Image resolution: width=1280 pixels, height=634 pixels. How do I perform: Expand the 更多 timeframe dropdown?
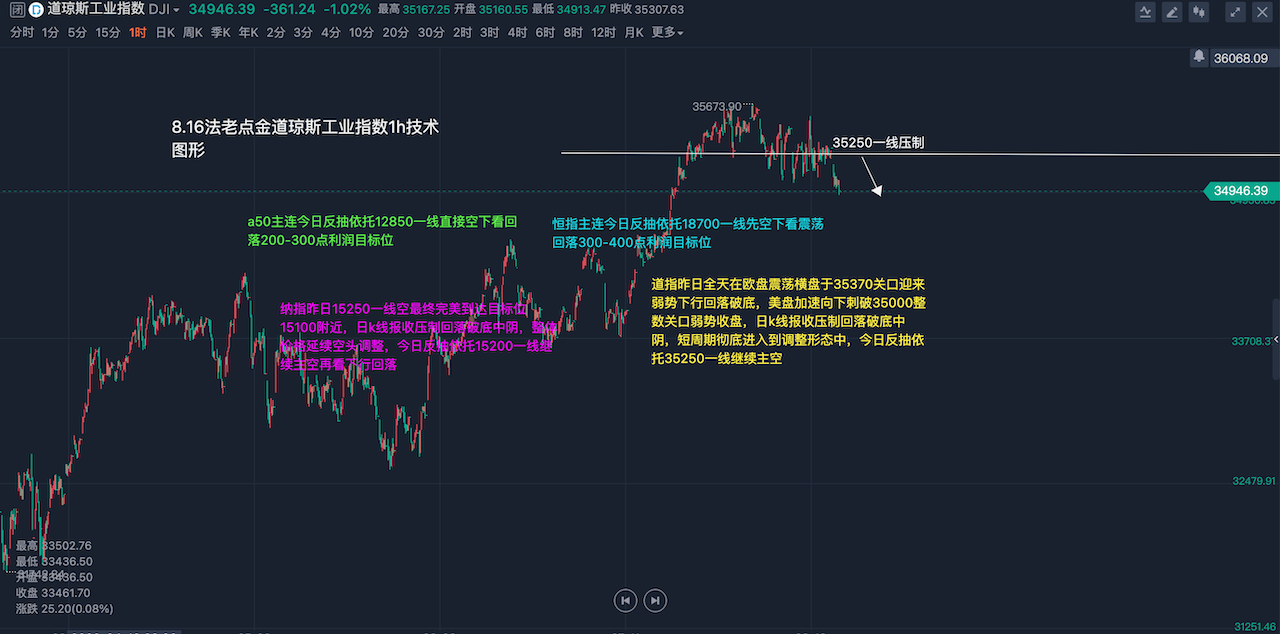click(x=667, y=32)
